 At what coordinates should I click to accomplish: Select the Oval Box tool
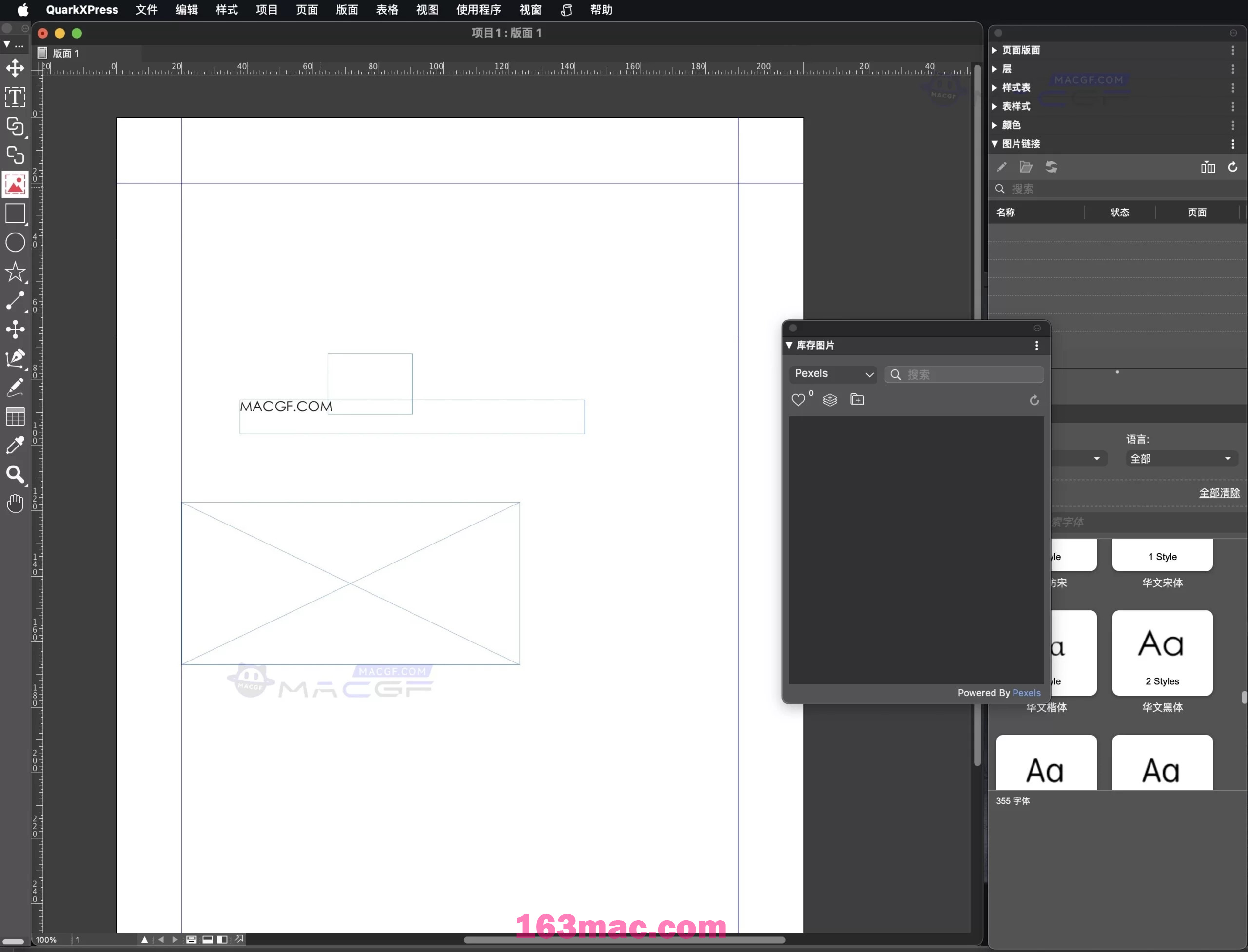(15, 243)
